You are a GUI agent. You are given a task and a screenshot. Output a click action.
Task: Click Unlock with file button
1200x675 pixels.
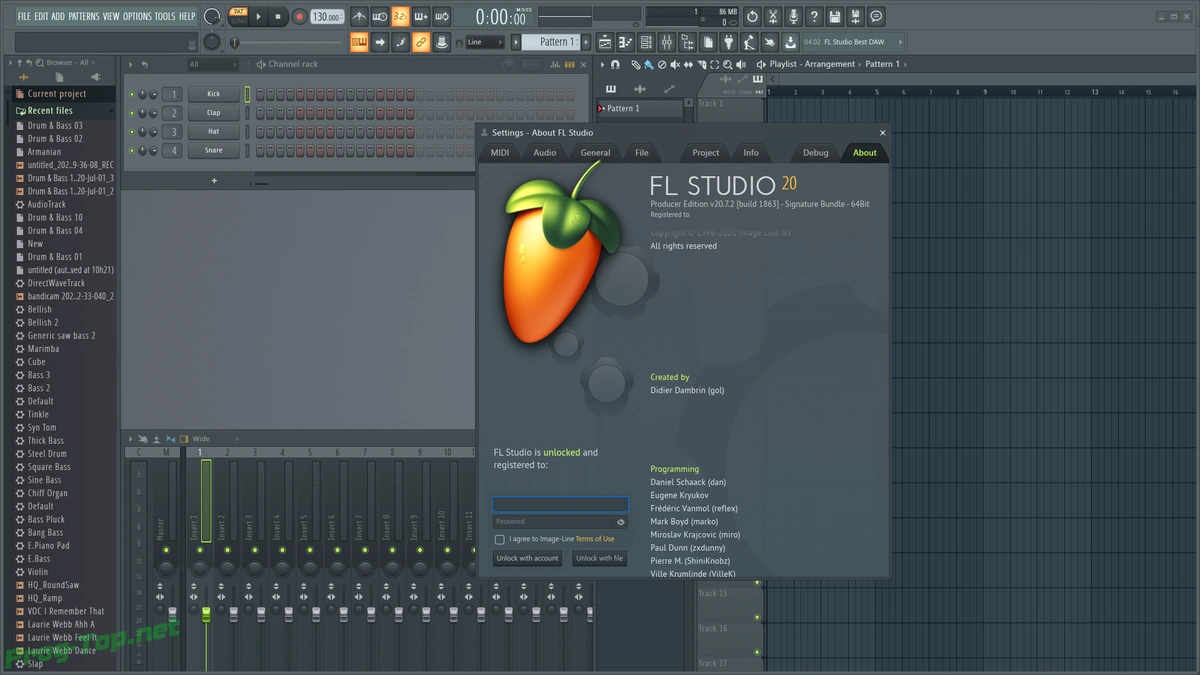pos(600,558)
